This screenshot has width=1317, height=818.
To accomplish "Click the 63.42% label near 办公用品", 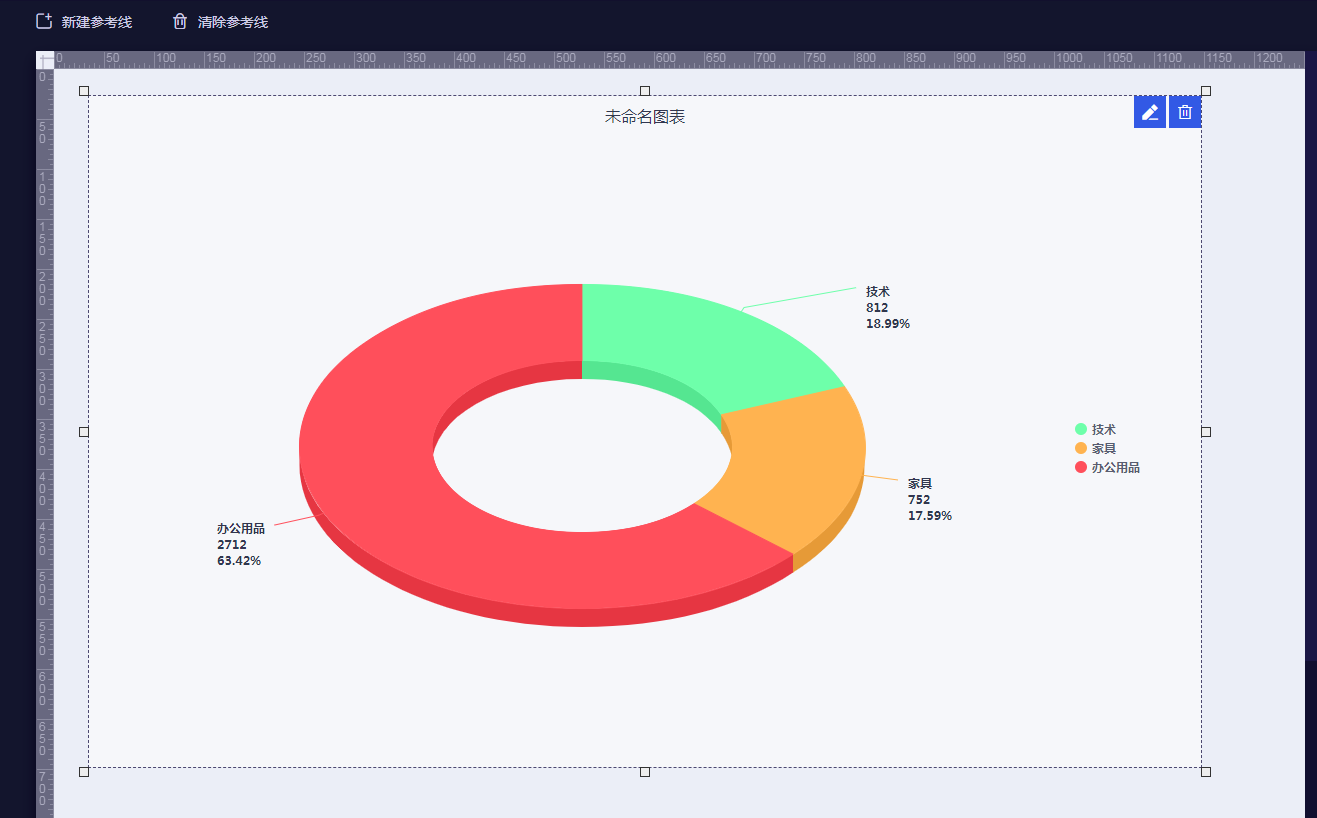I will [240, 560].
